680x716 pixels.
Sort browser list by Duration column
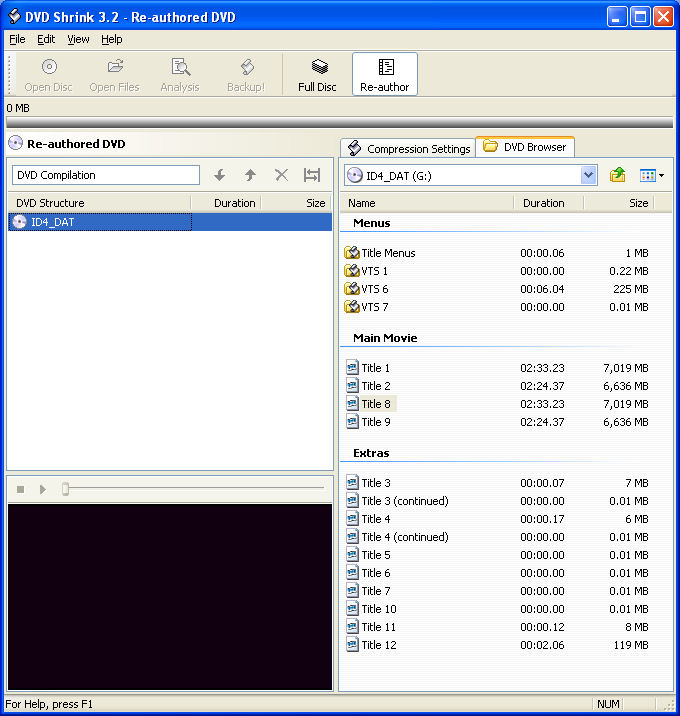tap(548, 203)
